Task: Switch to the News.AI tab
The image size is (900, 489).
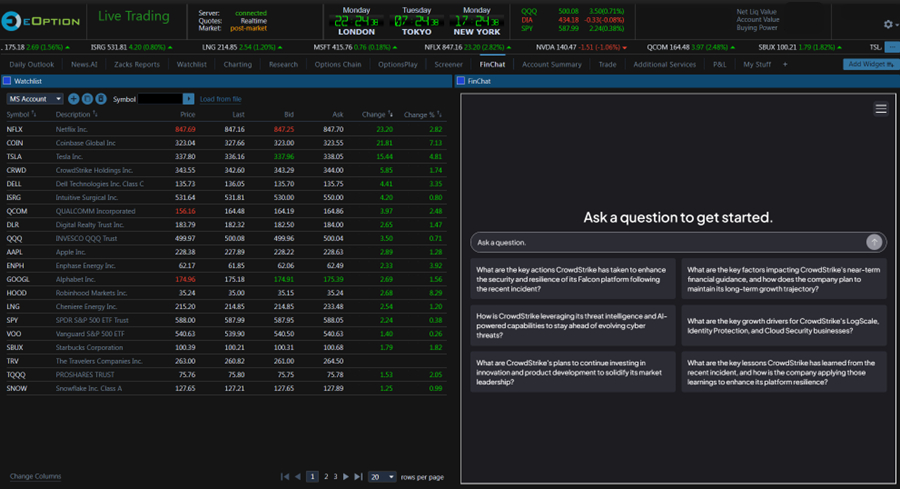Action: (x=84, y=64)
